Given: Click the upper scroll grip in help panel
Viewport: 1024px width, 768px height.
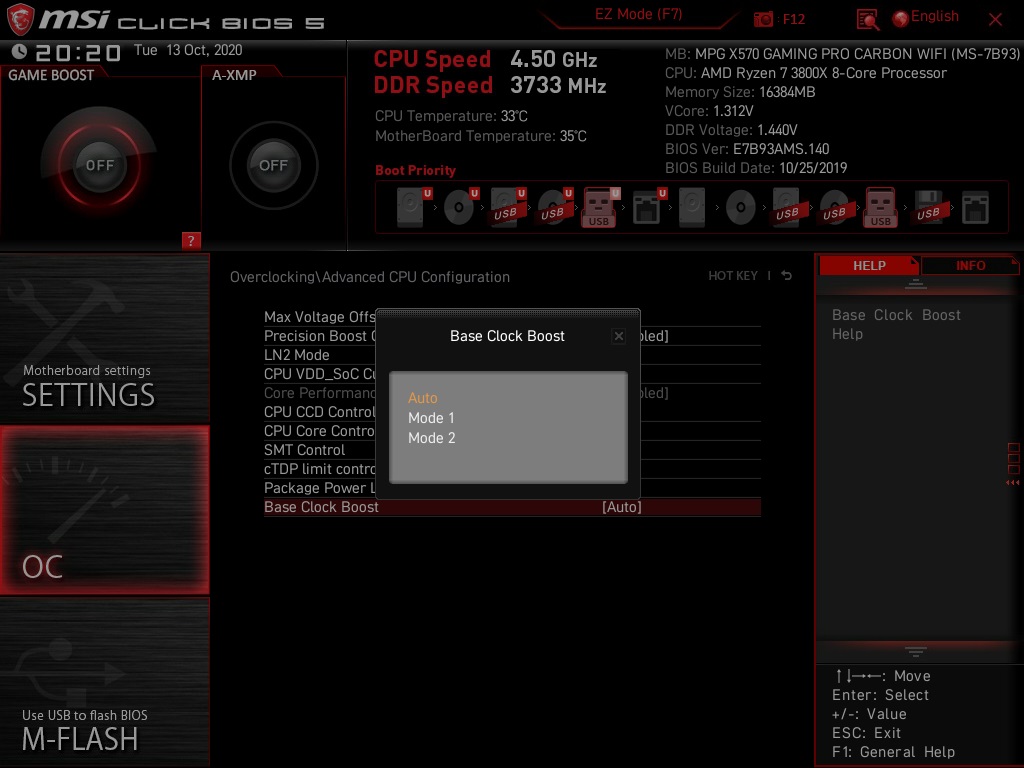Looking at the screenshot, I should tap(916, 284).
